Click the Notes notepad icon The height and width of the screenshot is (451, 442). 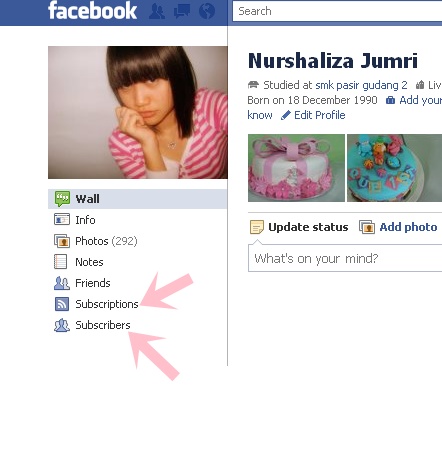[61, 262]
